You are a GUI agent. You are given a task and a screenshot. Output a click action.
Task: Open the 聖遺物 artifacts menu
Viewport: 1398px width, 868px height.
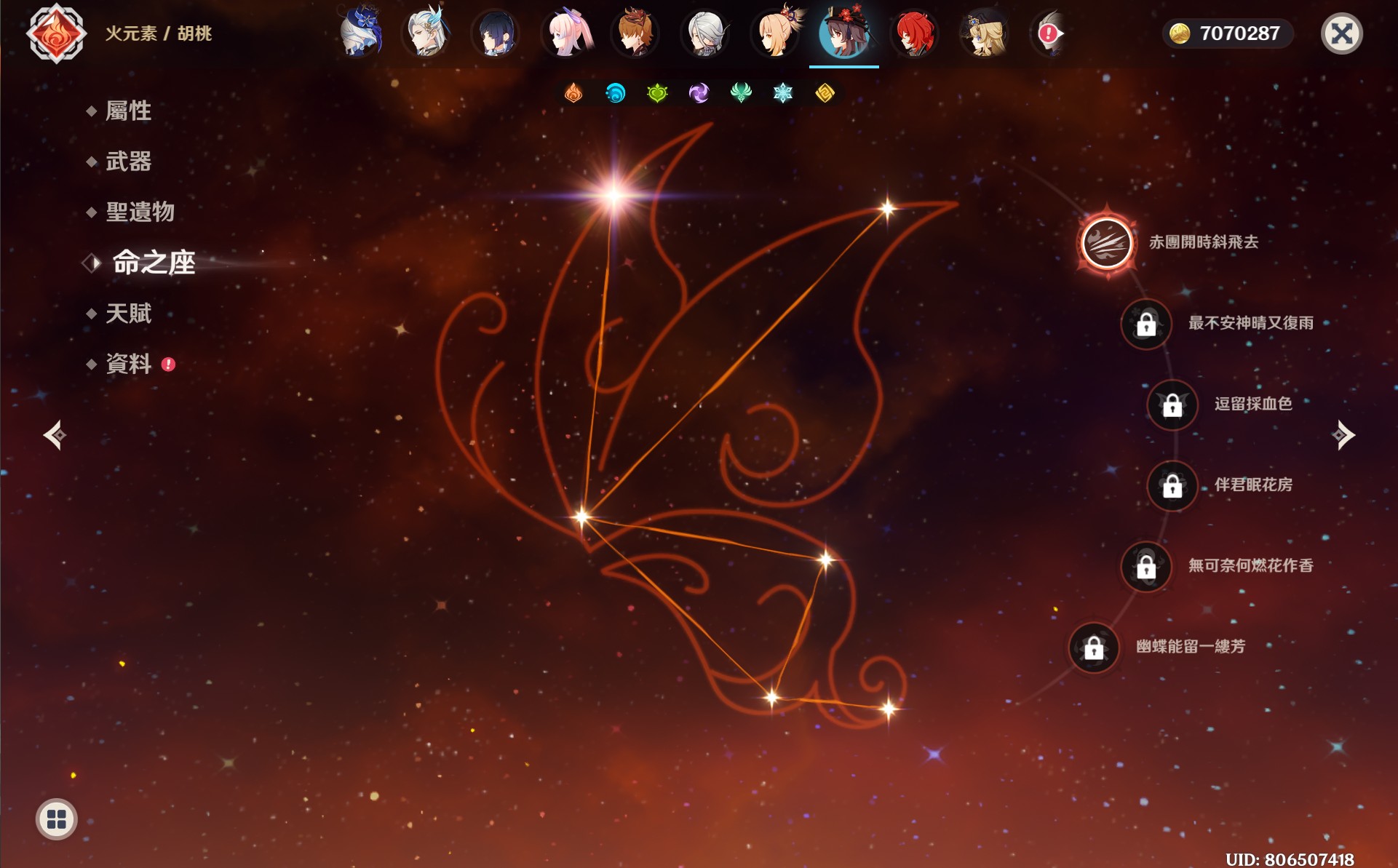pyautogui.click(x=140, y=212)
